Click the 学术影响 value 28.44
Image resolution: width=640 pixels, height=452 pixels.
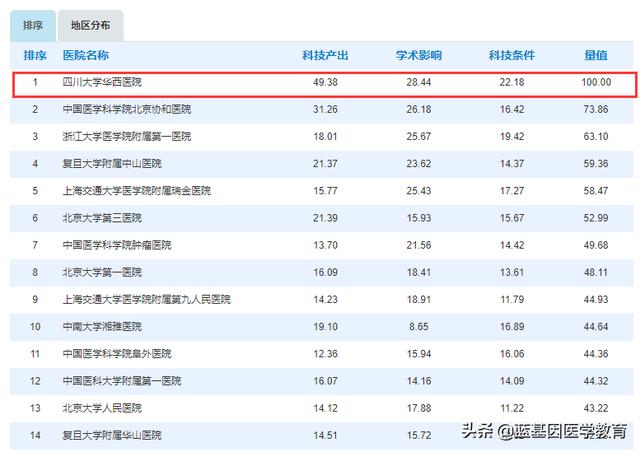(x=419, y=82)
